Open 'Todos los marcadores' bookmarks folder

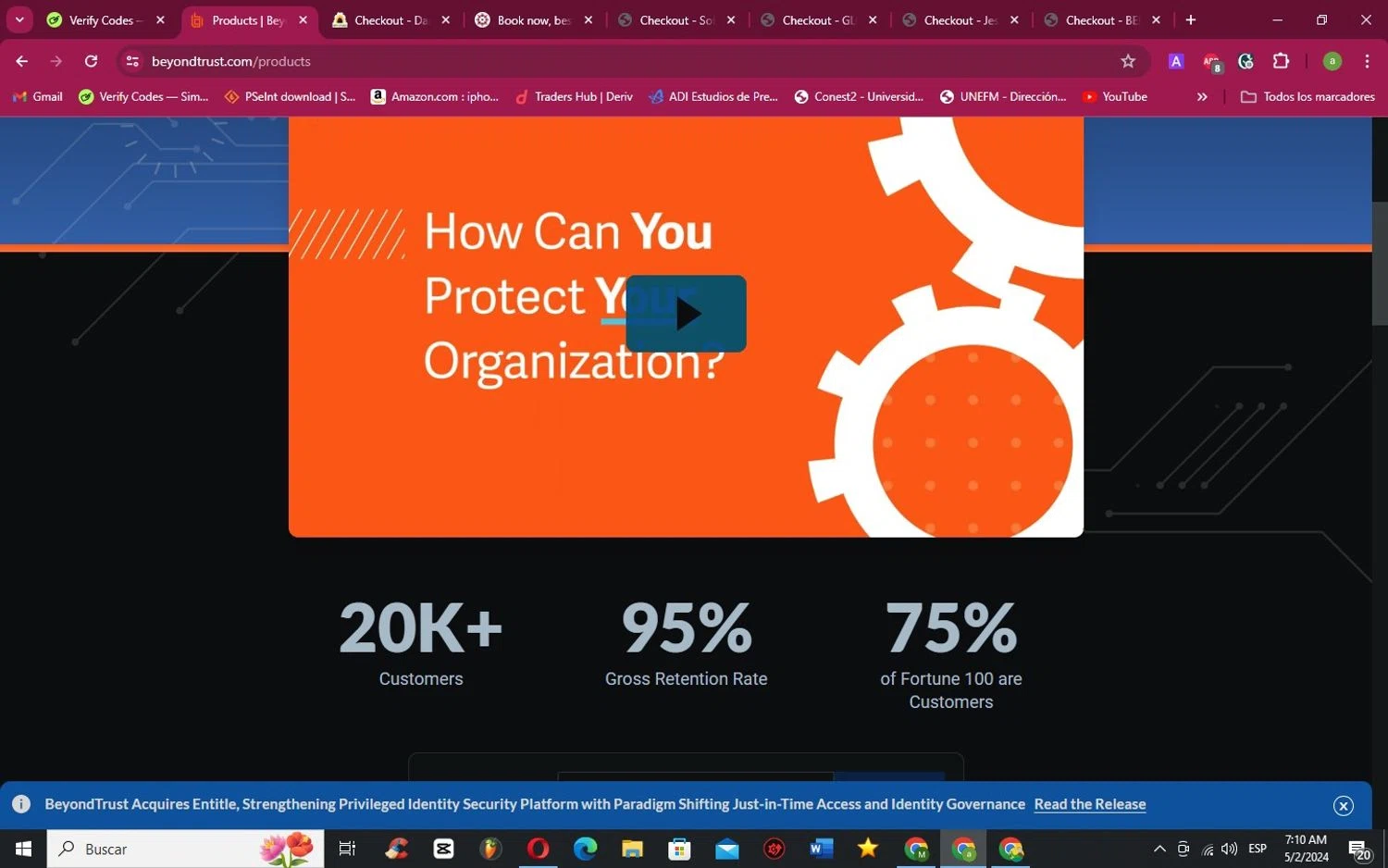click(x=1307, y=96)
